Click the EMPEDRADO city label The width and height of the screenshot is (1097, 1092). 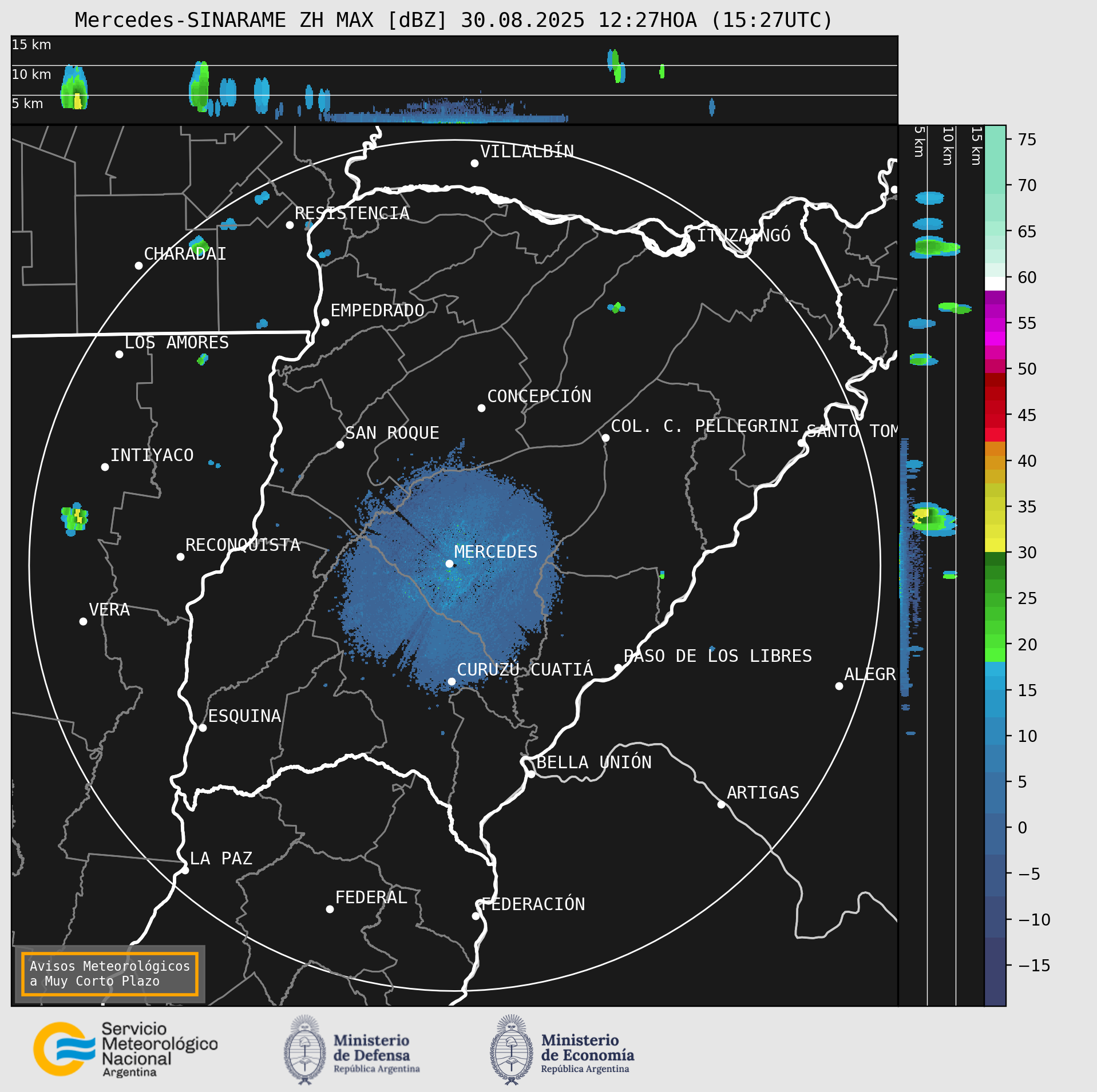pos(378,311)
